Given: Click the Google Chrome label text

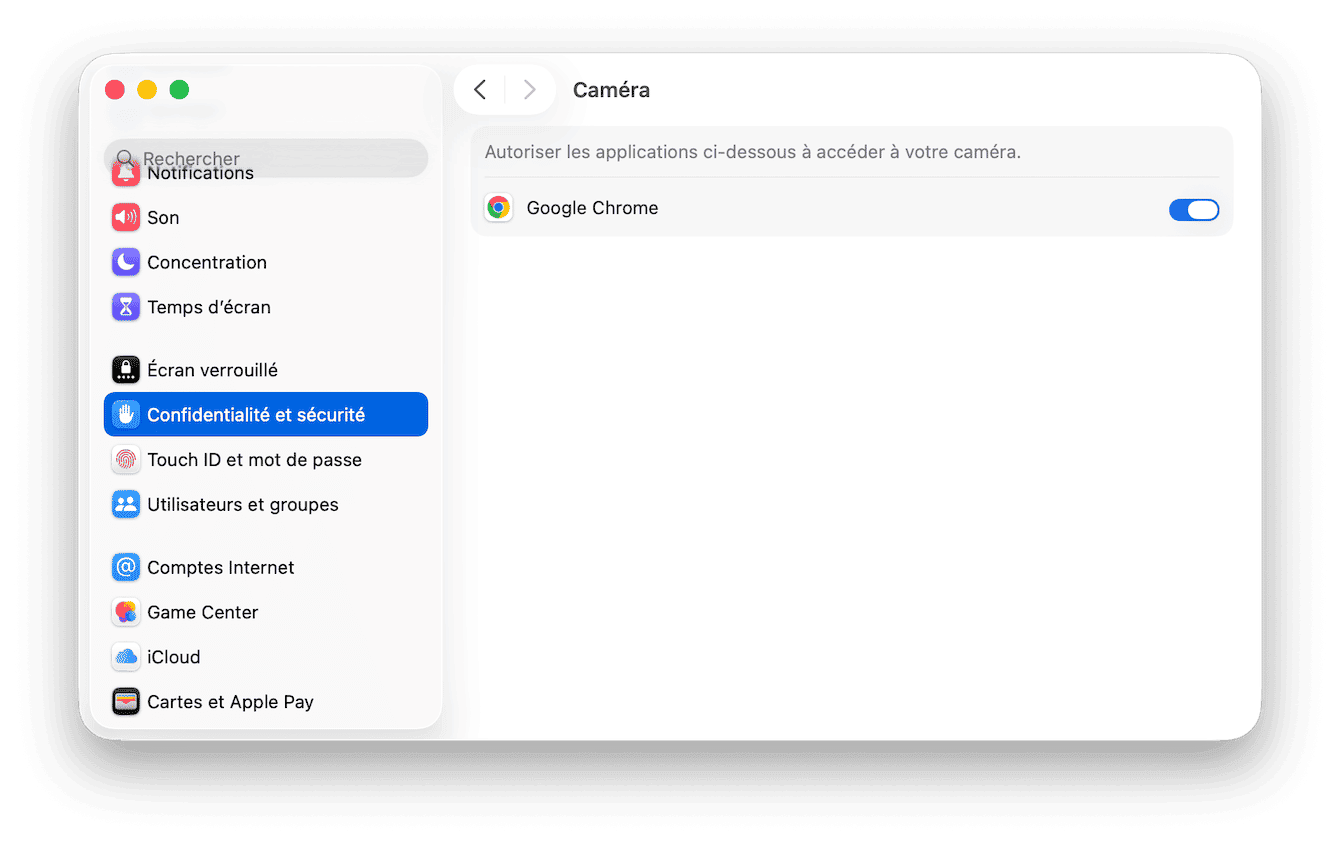Looking at the screenshot, I should [x=592, y=208].
